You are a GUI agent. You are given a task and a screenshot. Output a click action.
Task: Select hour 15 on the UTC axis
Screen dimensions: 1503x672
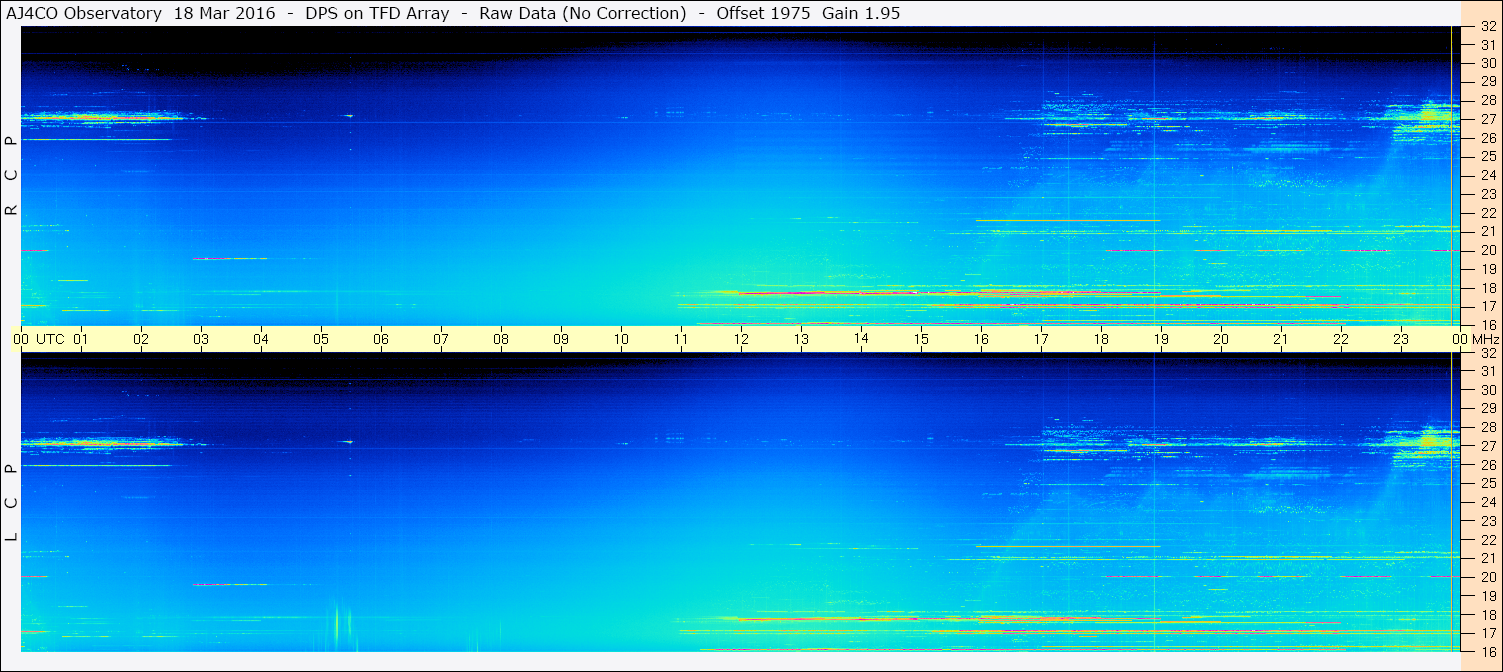pos(921,339)
